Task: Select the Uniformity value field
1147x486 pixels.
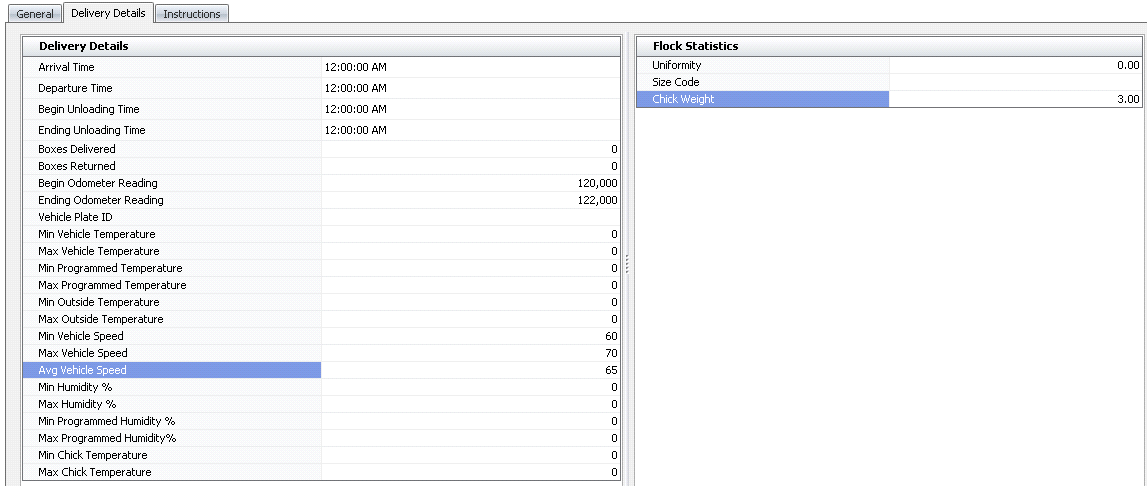Action: click(1014, 65)
